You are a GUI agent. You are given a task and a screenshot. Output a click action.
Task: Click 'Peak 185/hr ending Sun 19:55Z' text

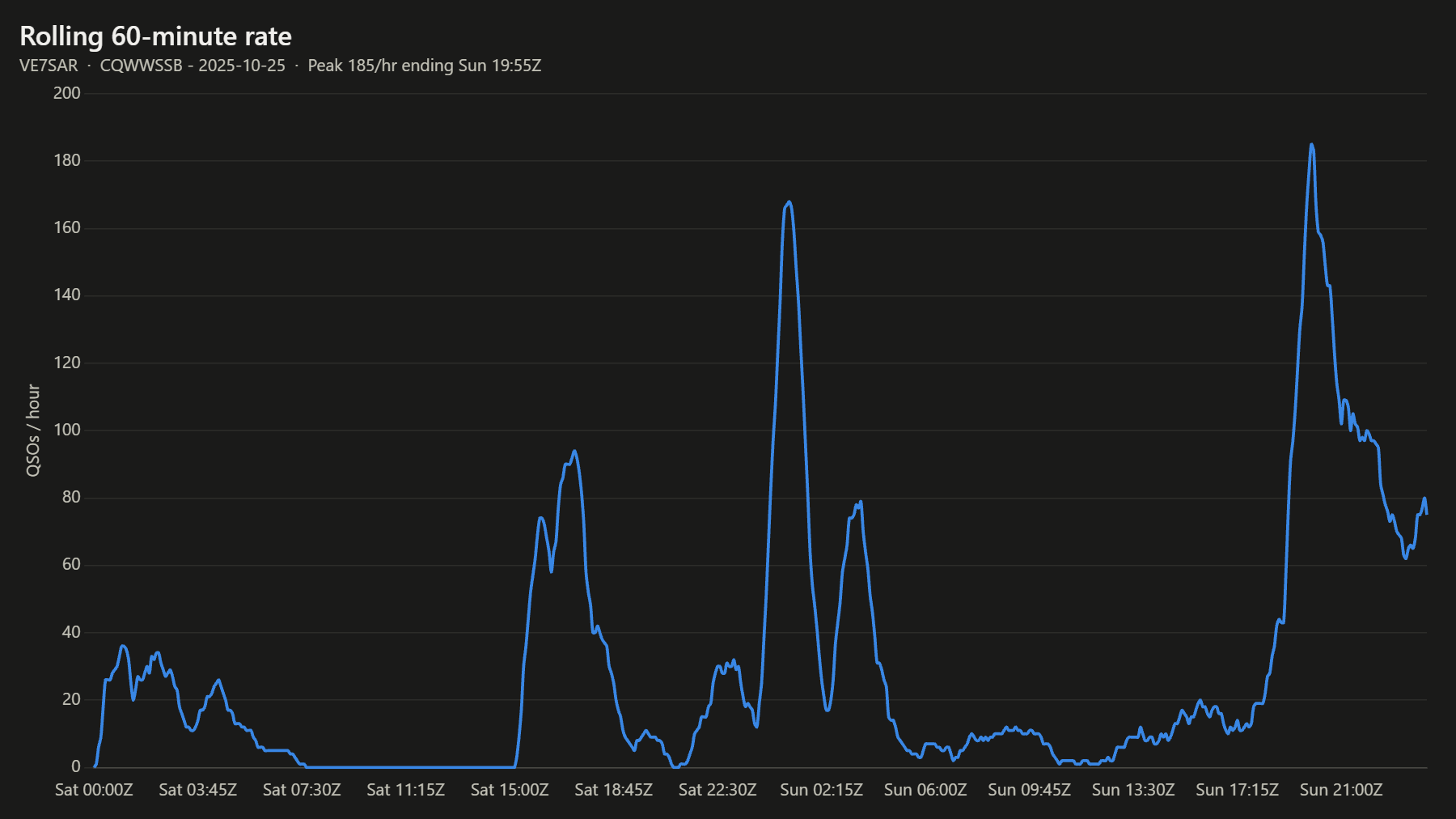click(425, 66)
